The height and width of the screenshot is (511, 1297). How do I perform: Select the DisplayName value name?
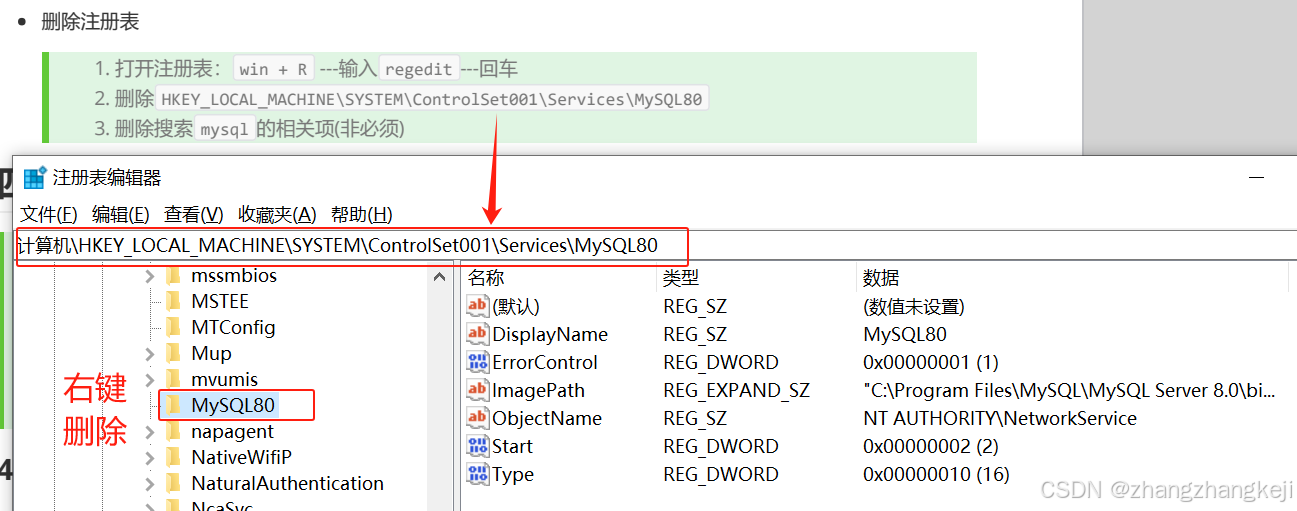[x=550, y=334]
